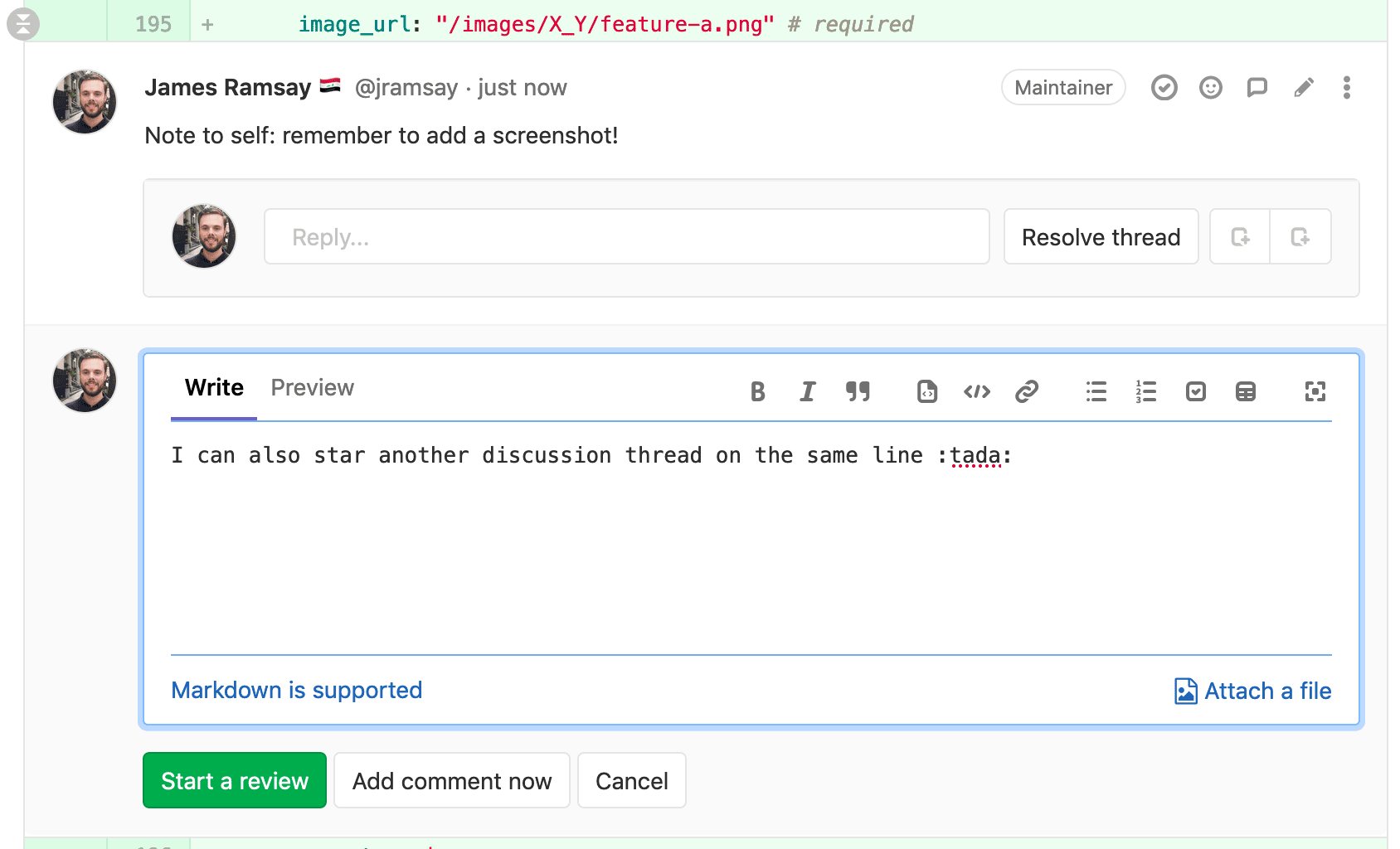This screenshot has width=1400, height=849.
Task: Resolve this thread using the checkmark icon
Action: tap(1164, 88)
